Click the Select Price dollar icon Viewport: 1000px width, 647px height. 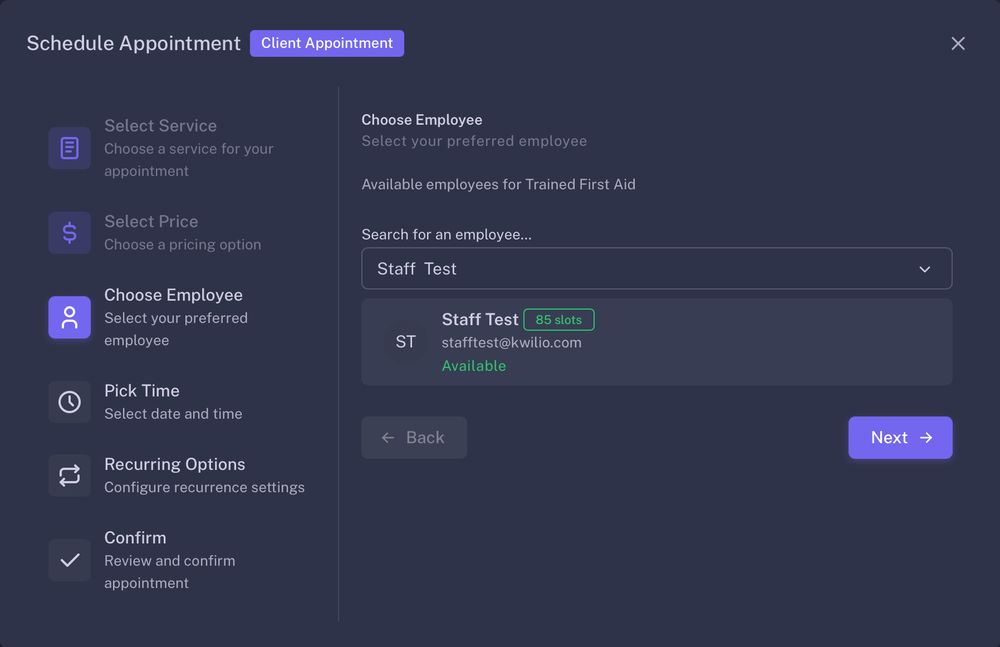point(69,233)
